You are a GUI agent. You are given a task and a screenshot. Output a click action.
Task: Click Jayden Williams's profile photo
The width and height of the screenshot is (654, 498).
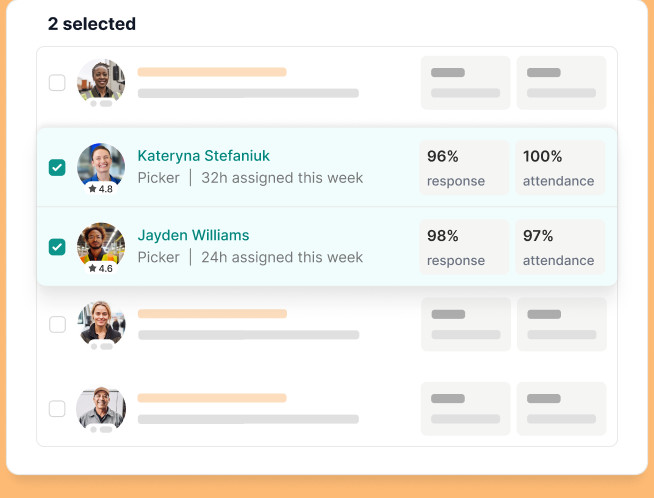click(x=101, y=243)
